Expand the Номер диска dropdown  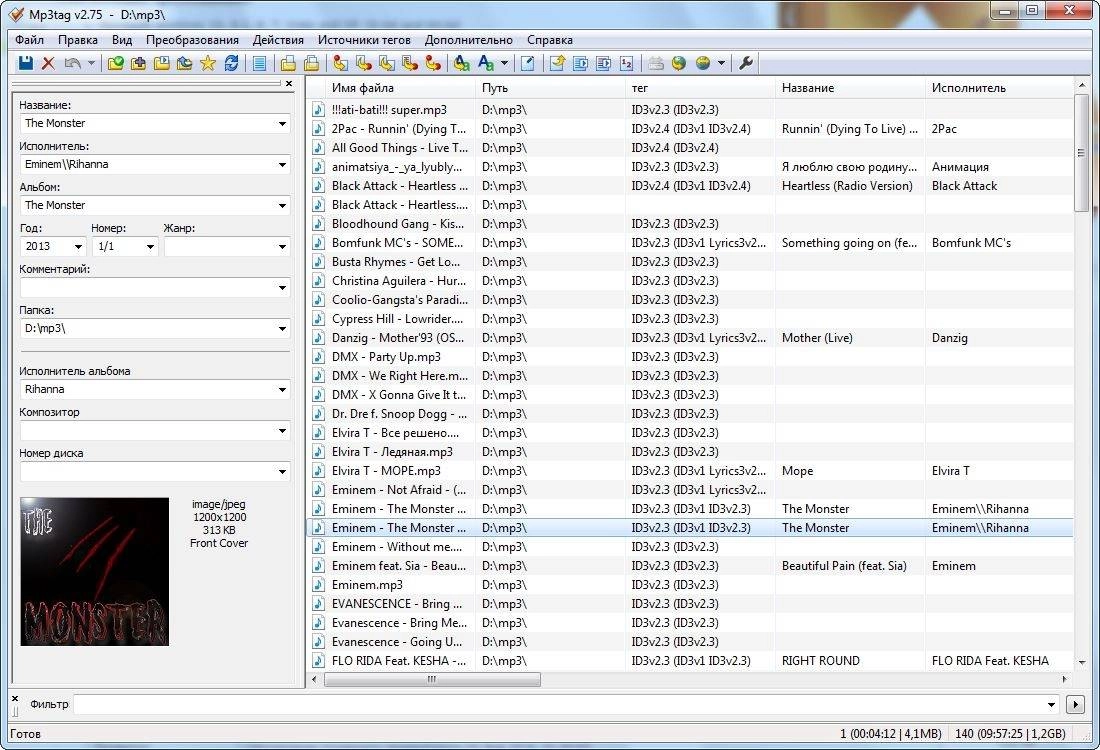coord(282,471)
